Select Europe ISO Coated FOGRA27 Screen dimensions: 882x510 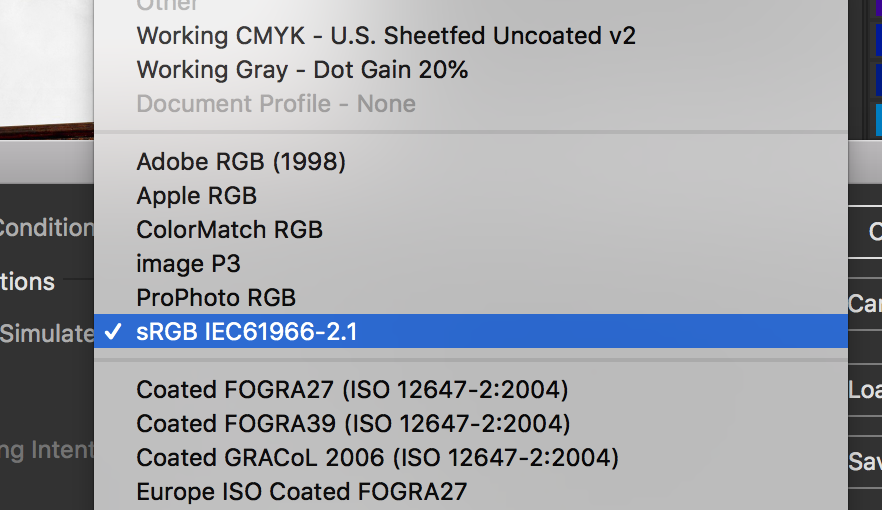pyautogui.click(x=301, y=491)
